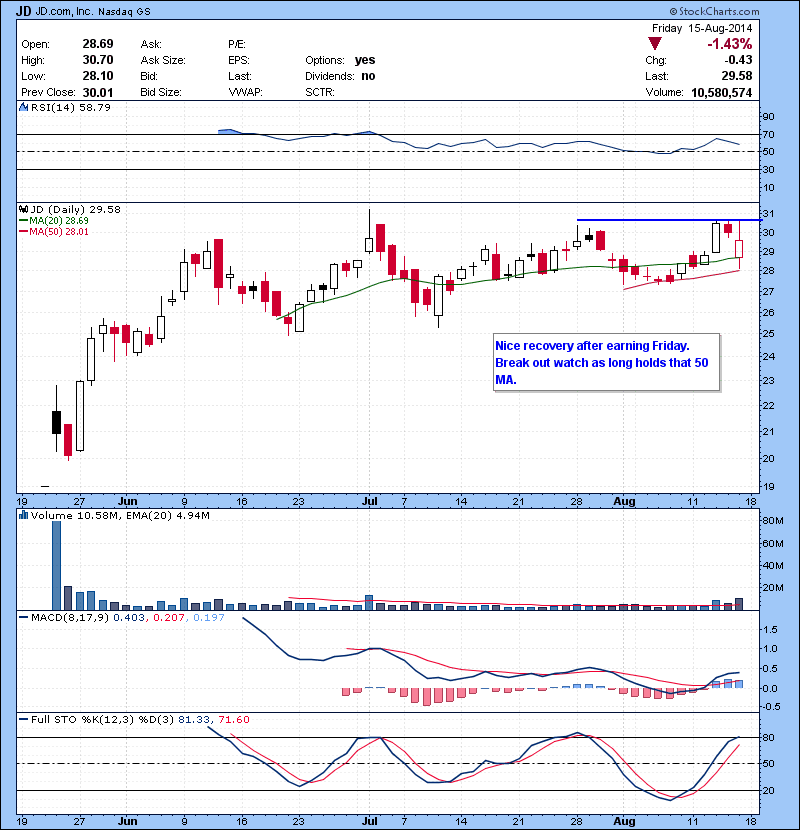The width and height of the screenshot is (800, 830).
Task: Click the 19 price axis label
Action: click(x=768, y=486)
